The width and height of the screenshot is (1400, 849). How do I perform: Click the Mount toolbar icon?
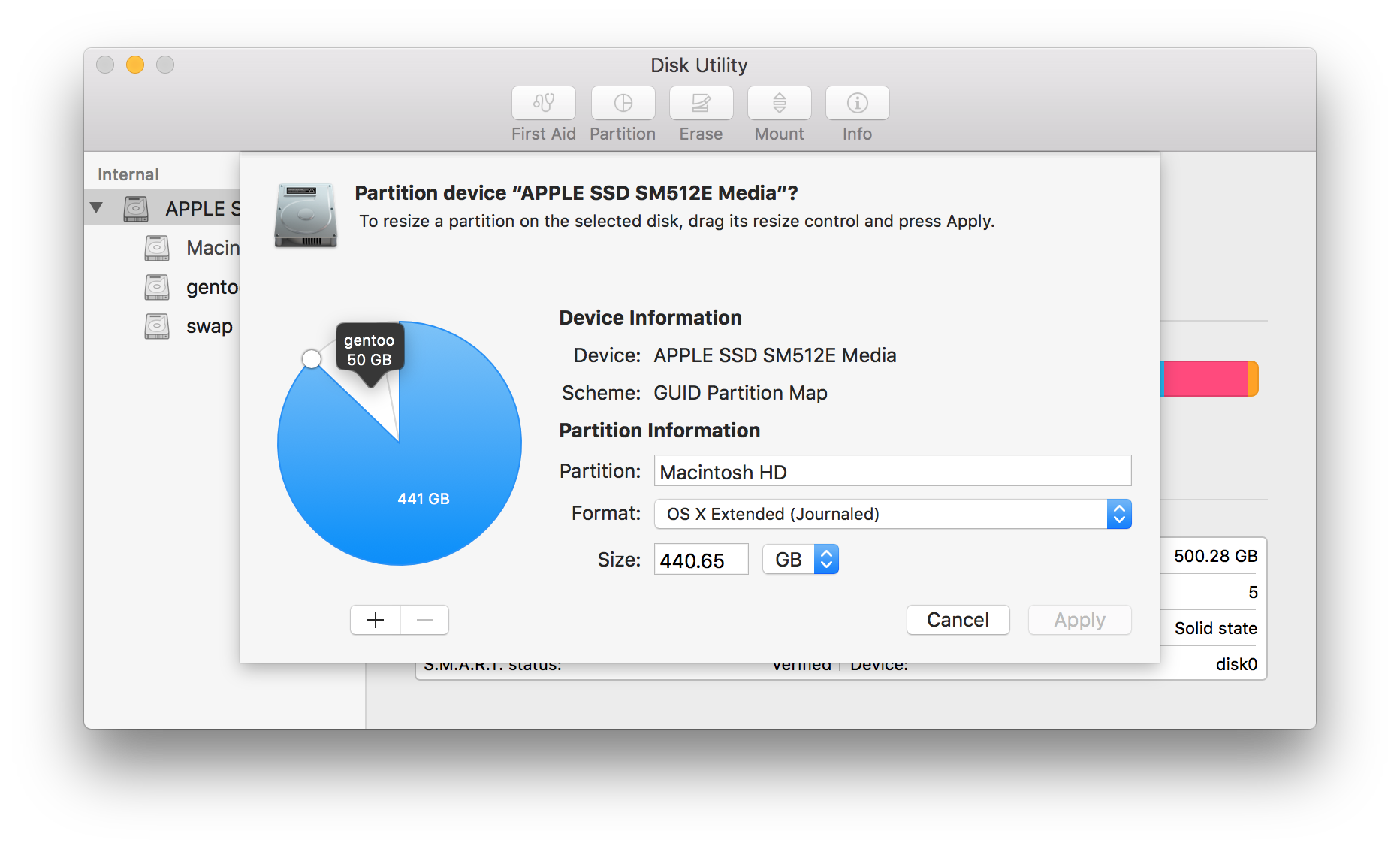click(x=778, y=104)
